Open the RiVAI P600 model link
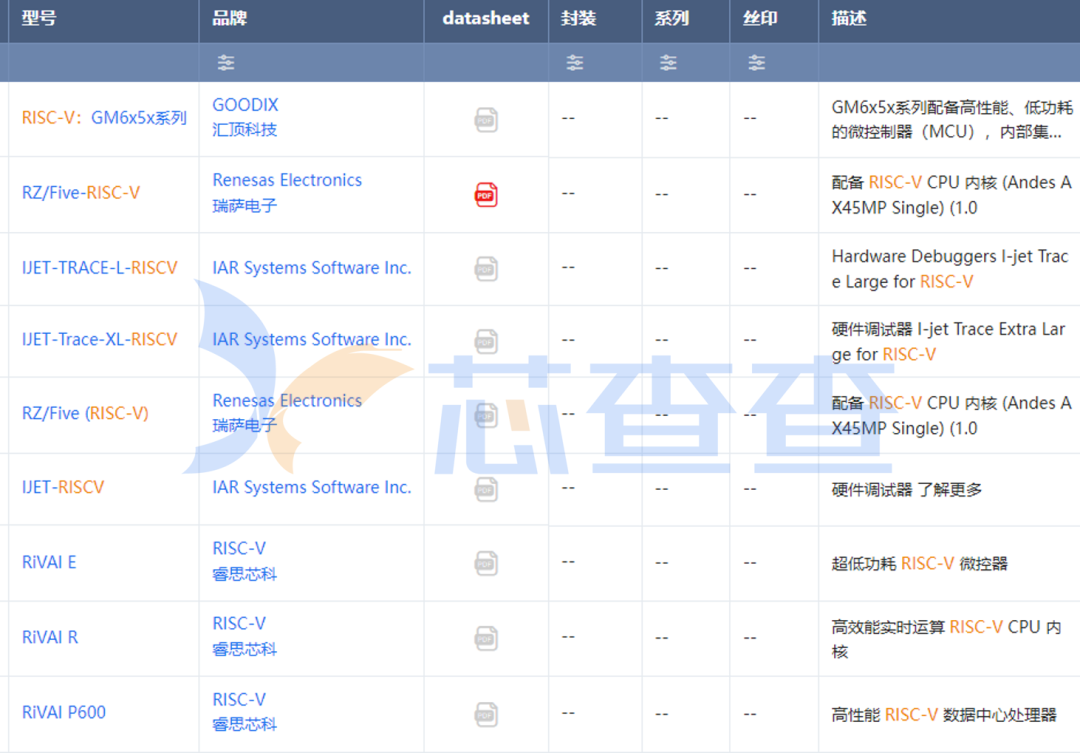1080x753 pixels. pos(63,712)
